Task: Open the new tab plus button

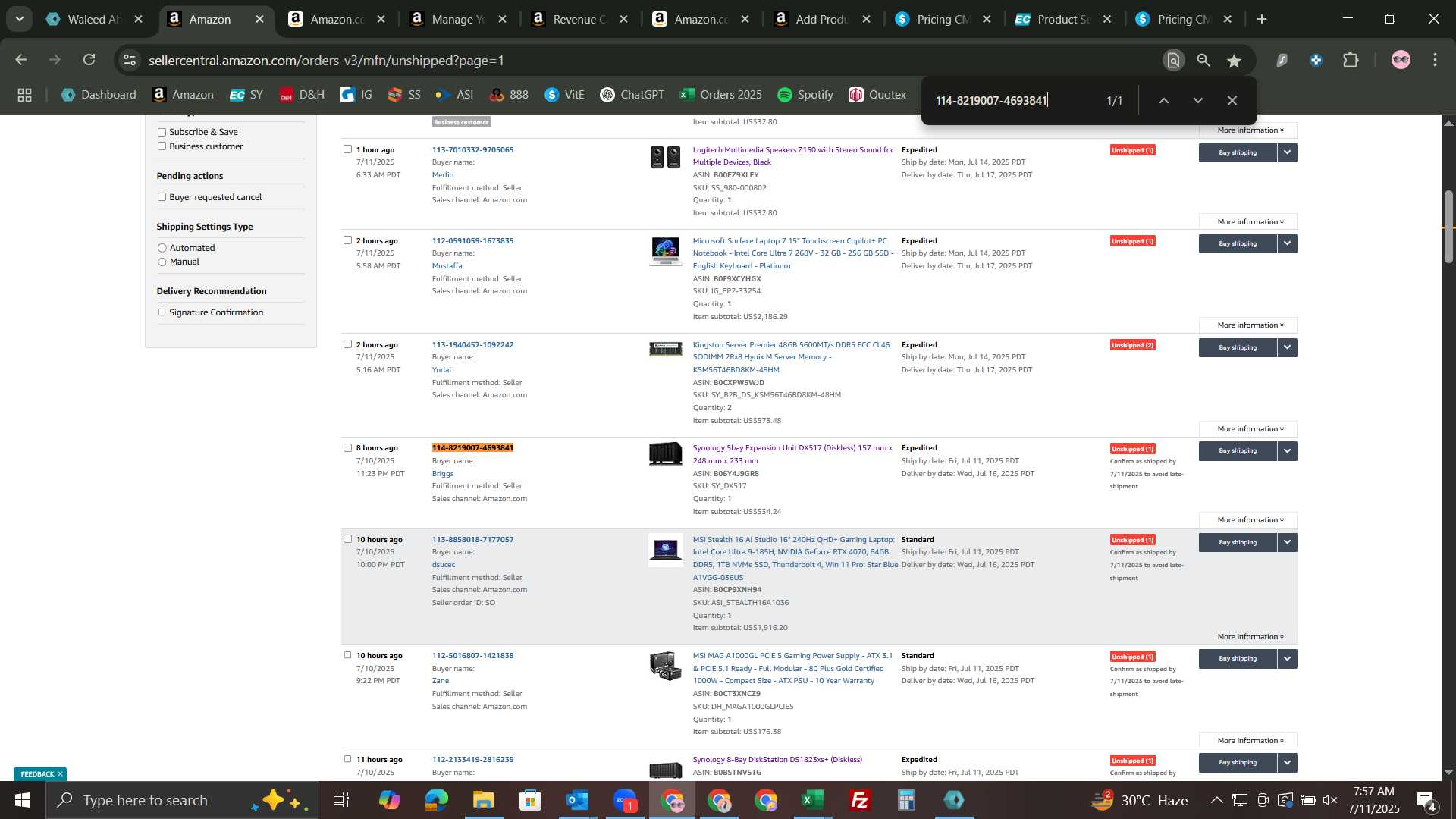Action: click(1262, 19)
